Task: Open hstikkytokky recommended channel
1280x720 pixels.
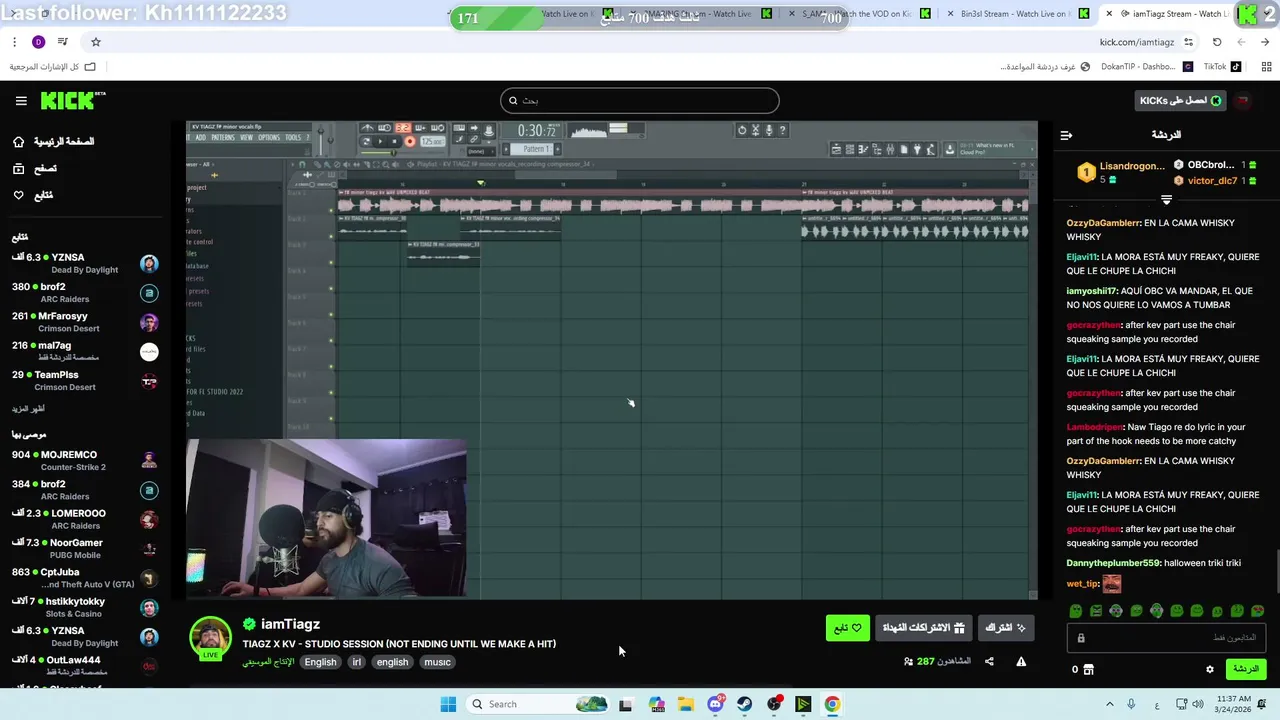Action: (85, 607)
